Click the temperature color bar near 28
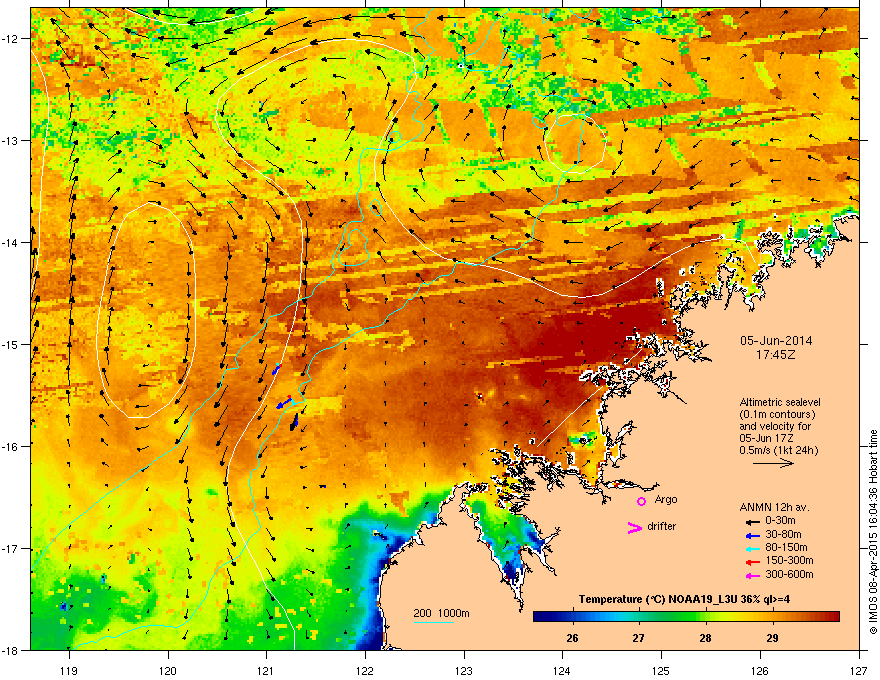Image resolution: width=880 pixels, height=680 pixels. [706, 617]
